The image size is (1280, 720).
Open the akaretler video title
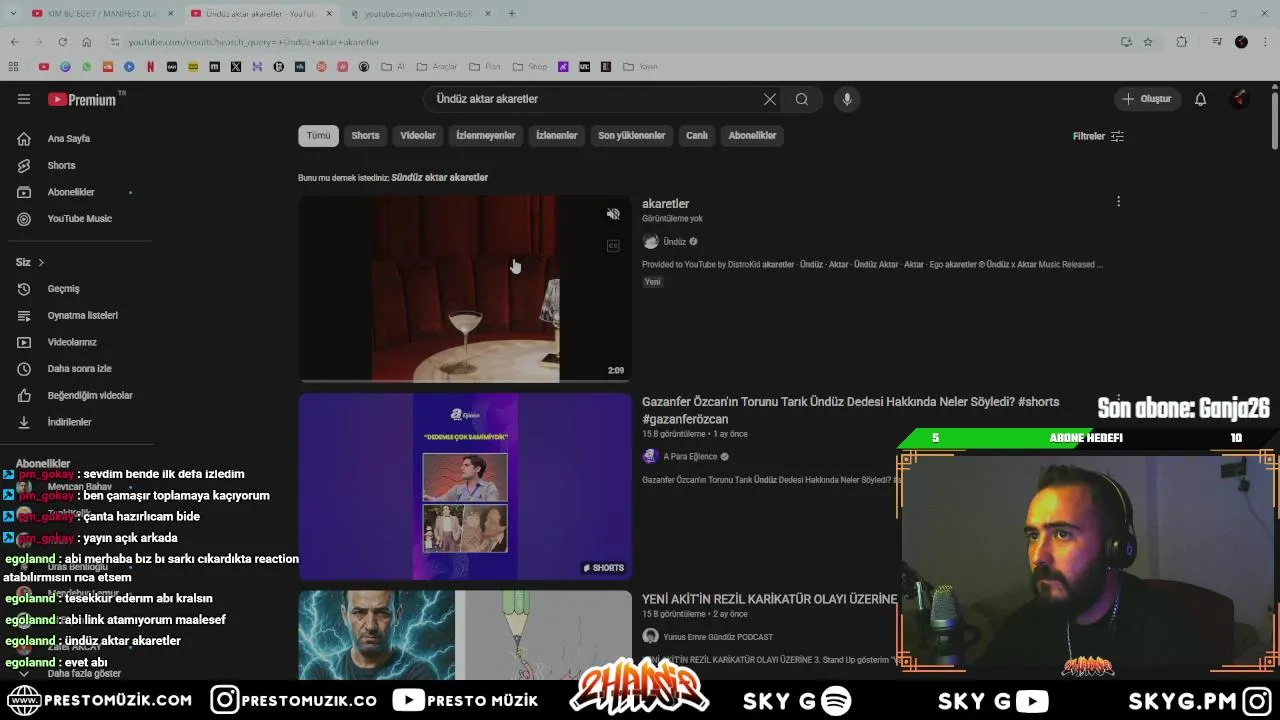coord(666,204)
